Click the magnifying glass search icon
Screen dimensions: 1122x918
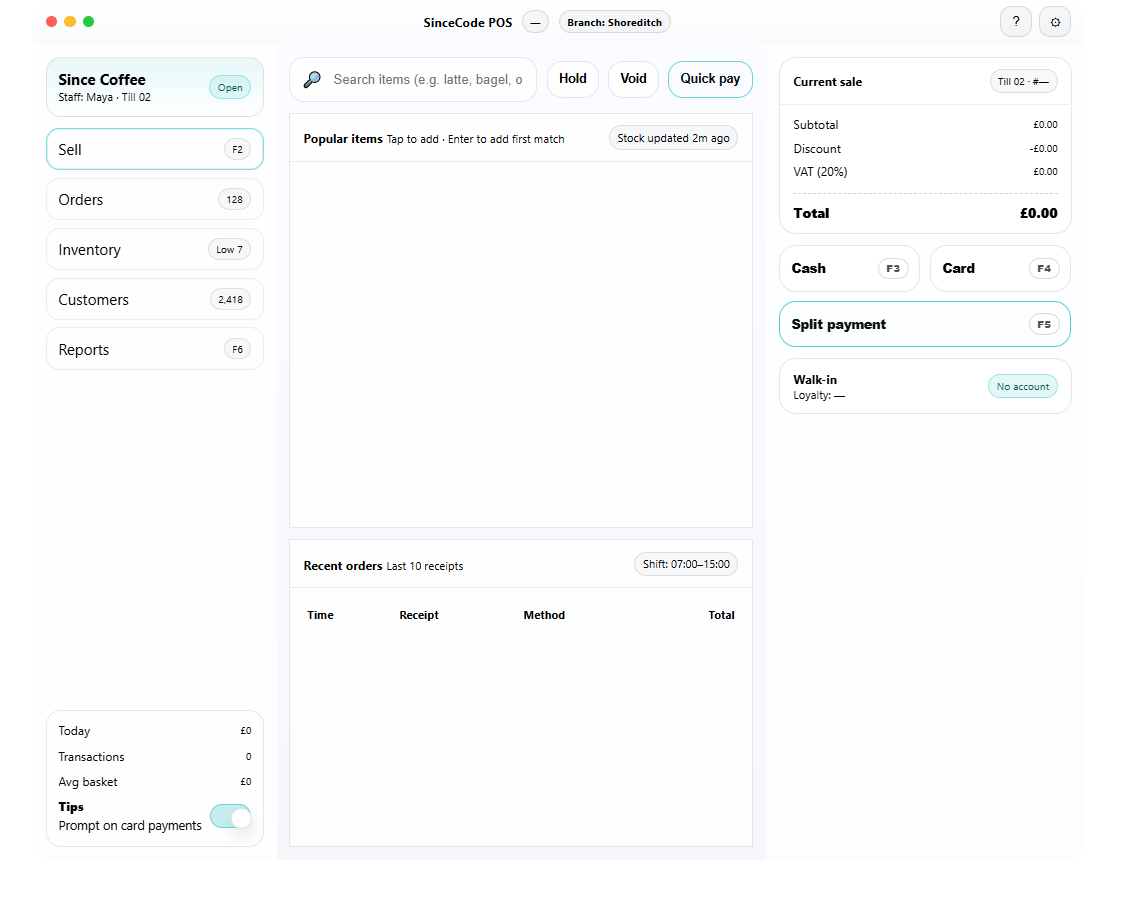tap(312, 80)
